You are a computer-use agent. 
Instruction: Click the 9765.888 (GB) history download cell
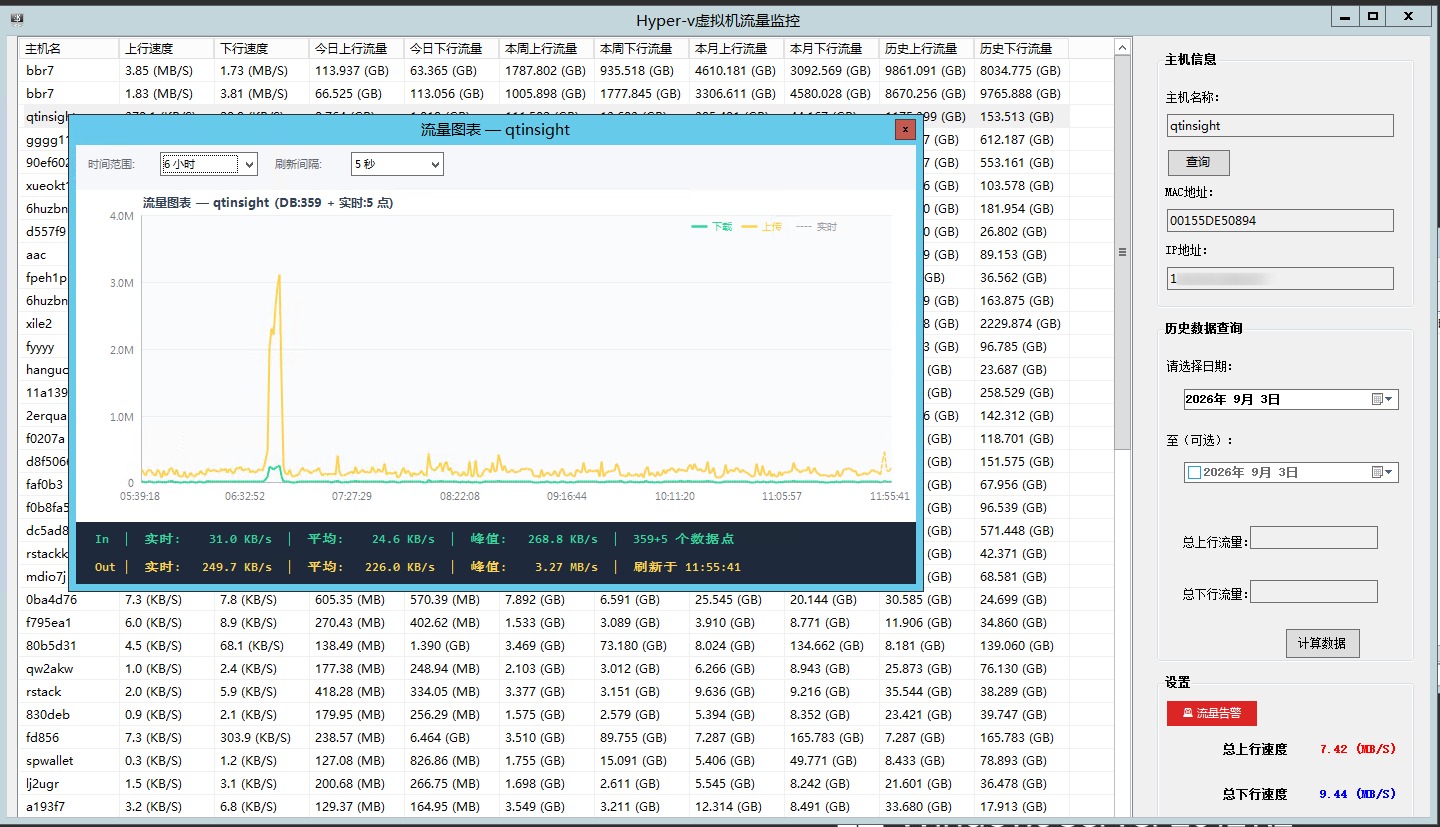1021,93
